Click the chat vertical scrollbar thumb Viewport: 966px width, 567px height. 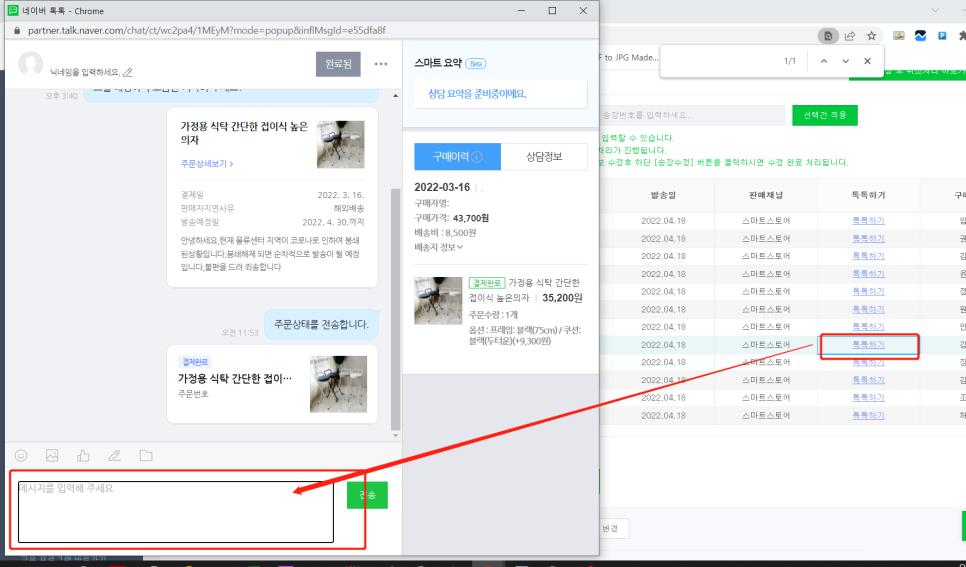click(396, 309)
